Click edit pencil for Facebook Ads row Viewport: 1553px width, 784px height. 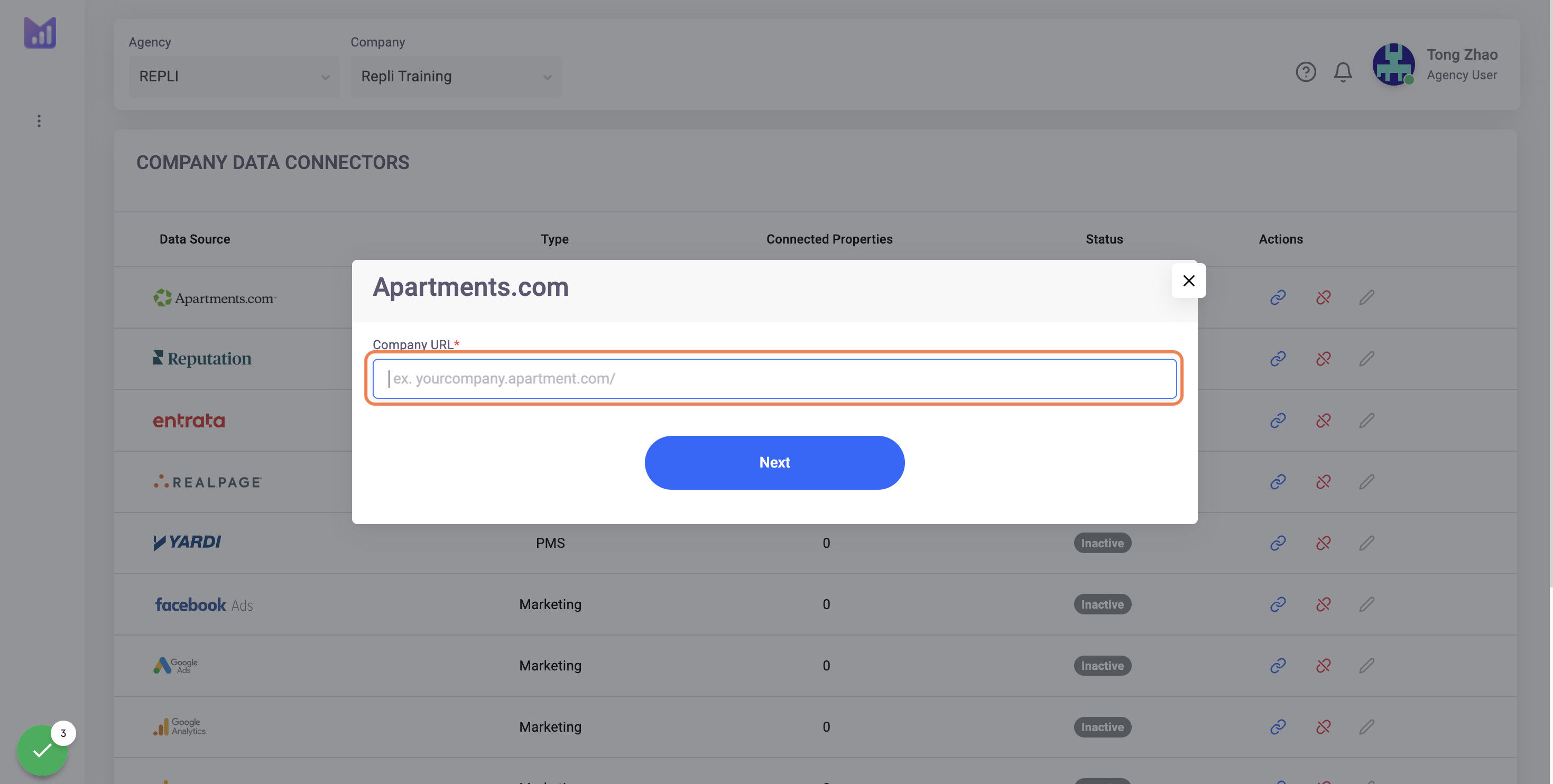coord(1366,604)
